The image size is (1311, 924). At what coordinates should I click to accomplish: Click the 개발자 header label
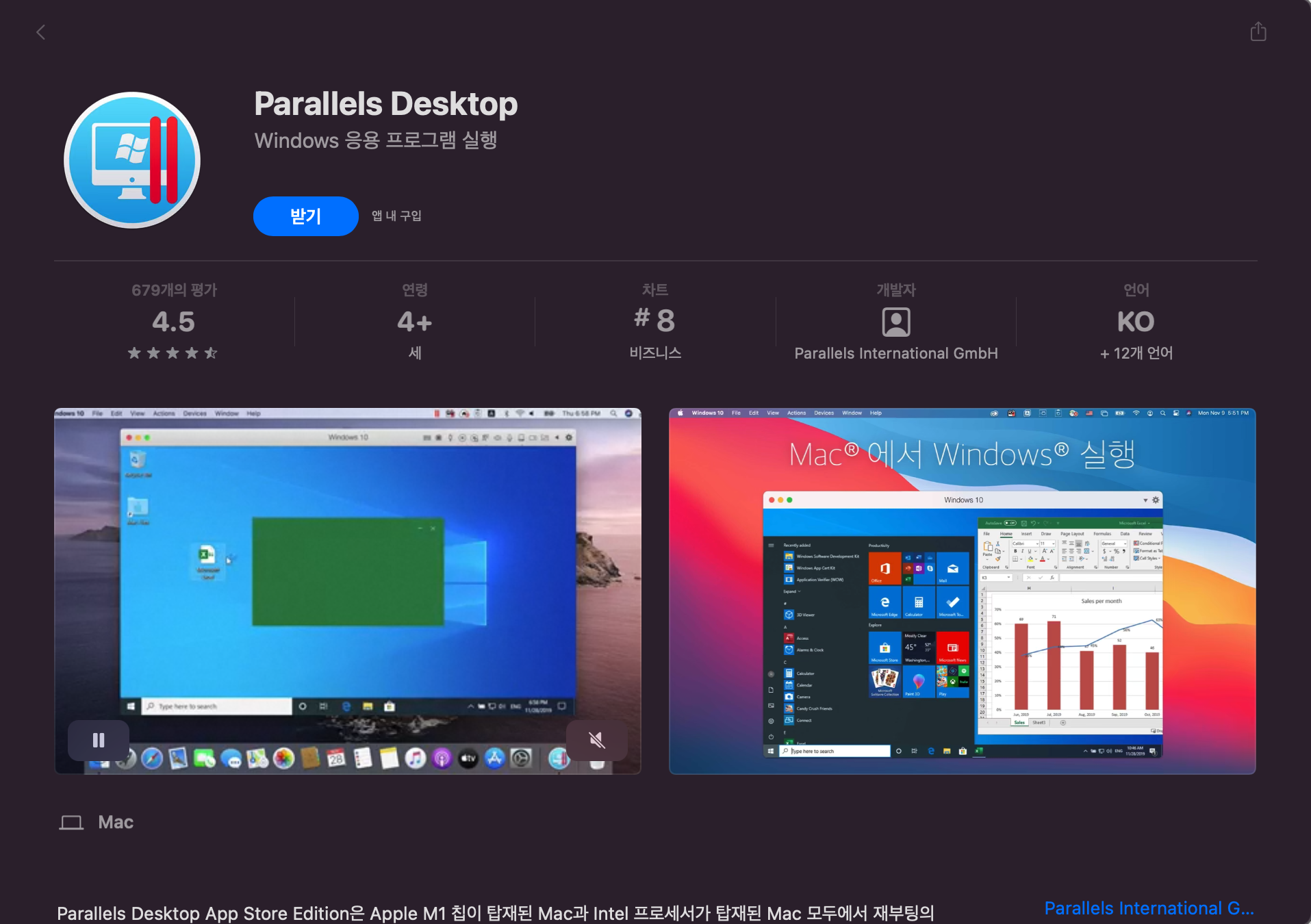coord(895,290)
